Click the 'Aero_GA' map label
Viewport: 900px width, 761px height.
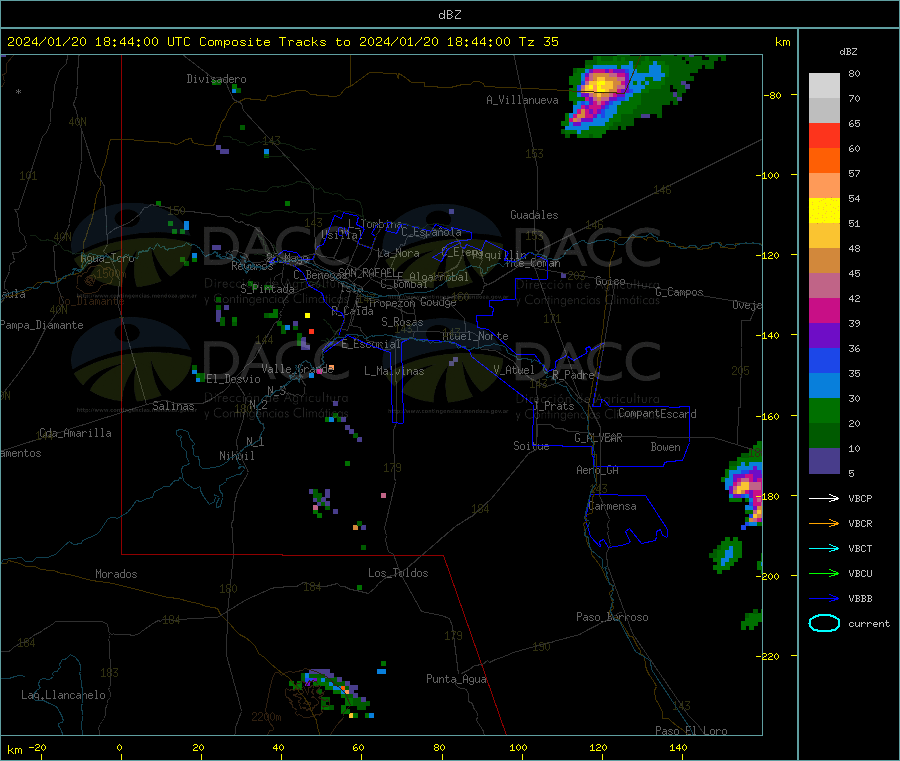[x=597, y=470]
